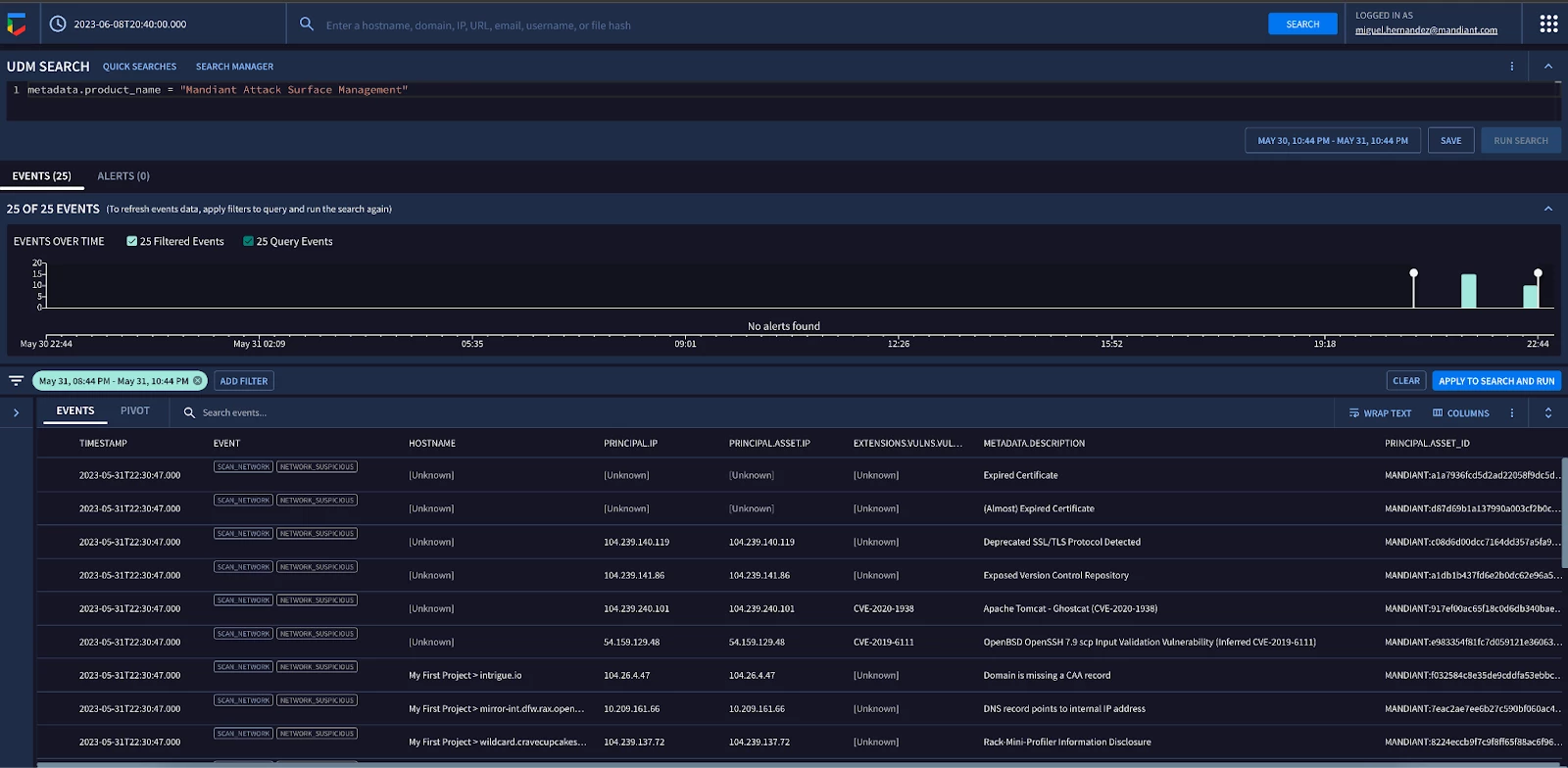The width and height of the screenshot is (1568, 768).
Task: Click the events search magnifier icon
Action: [189, 413]
